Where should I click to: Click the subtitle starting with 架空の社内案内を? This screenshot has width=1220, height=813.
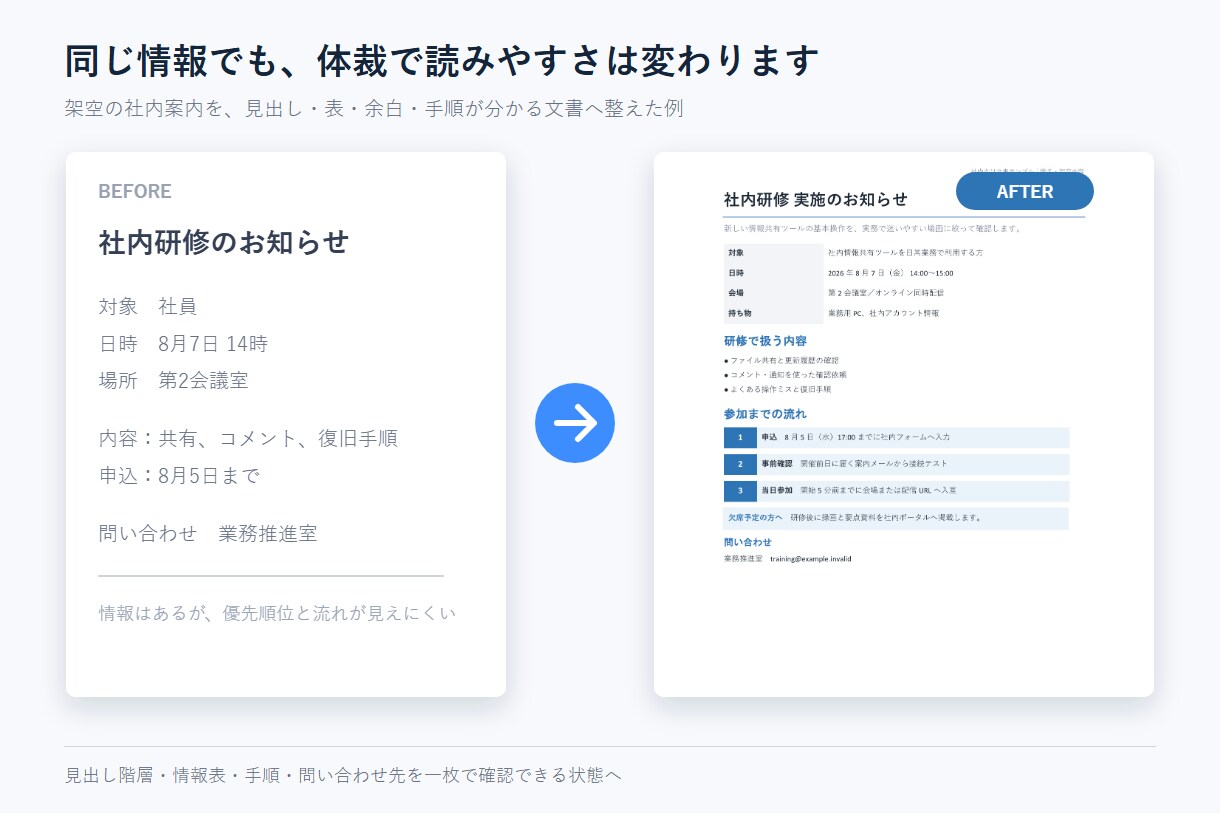[374, 108]
